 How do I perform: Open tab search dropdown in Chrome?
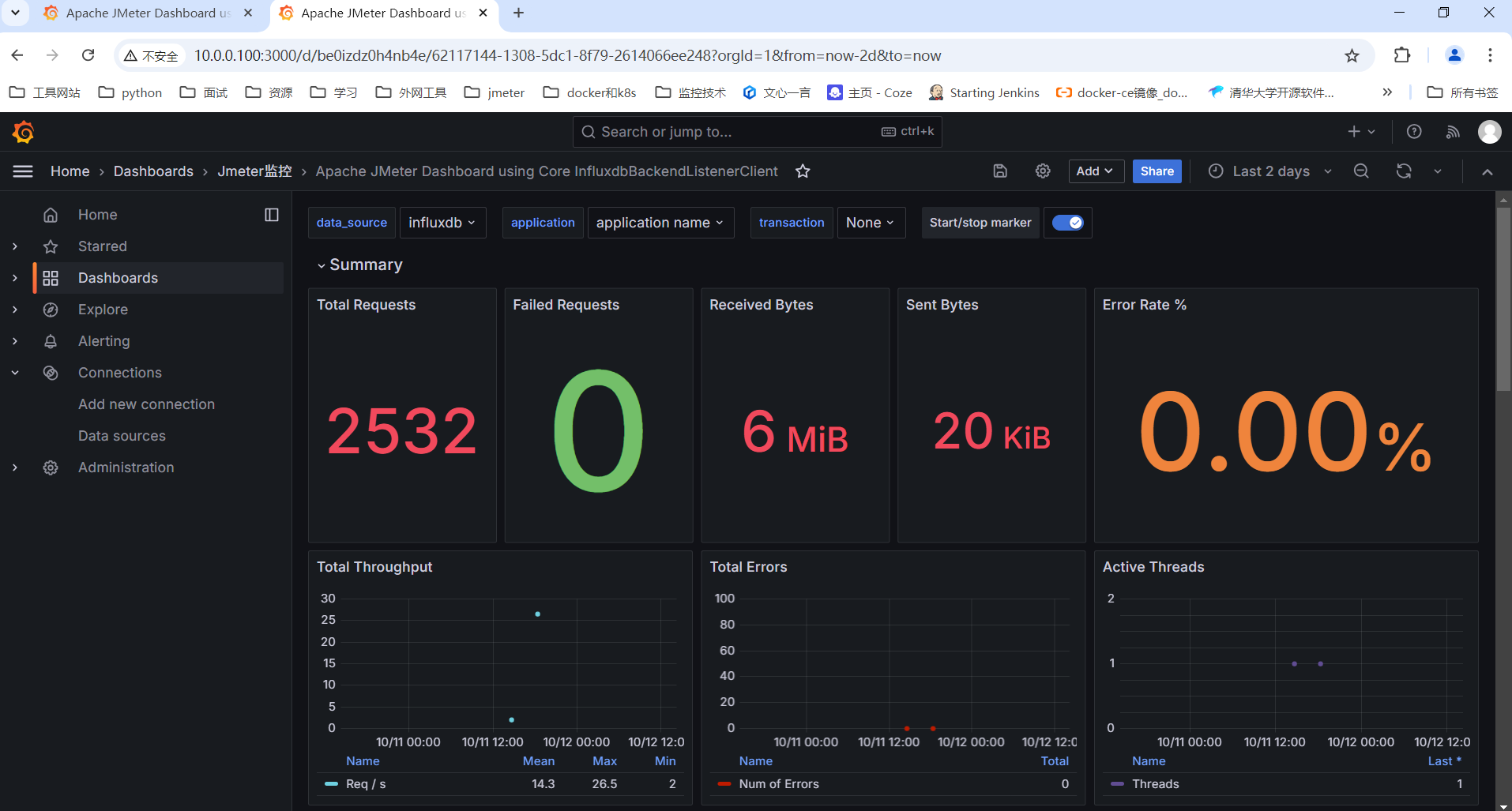[15, 13]
